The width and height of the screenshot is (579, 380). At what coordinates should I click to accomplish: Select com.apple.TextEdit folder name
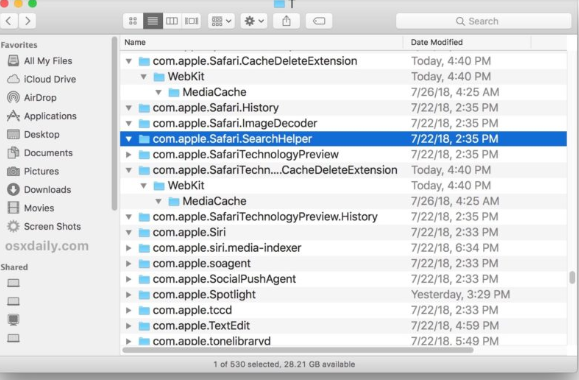[x=201, y=326]
